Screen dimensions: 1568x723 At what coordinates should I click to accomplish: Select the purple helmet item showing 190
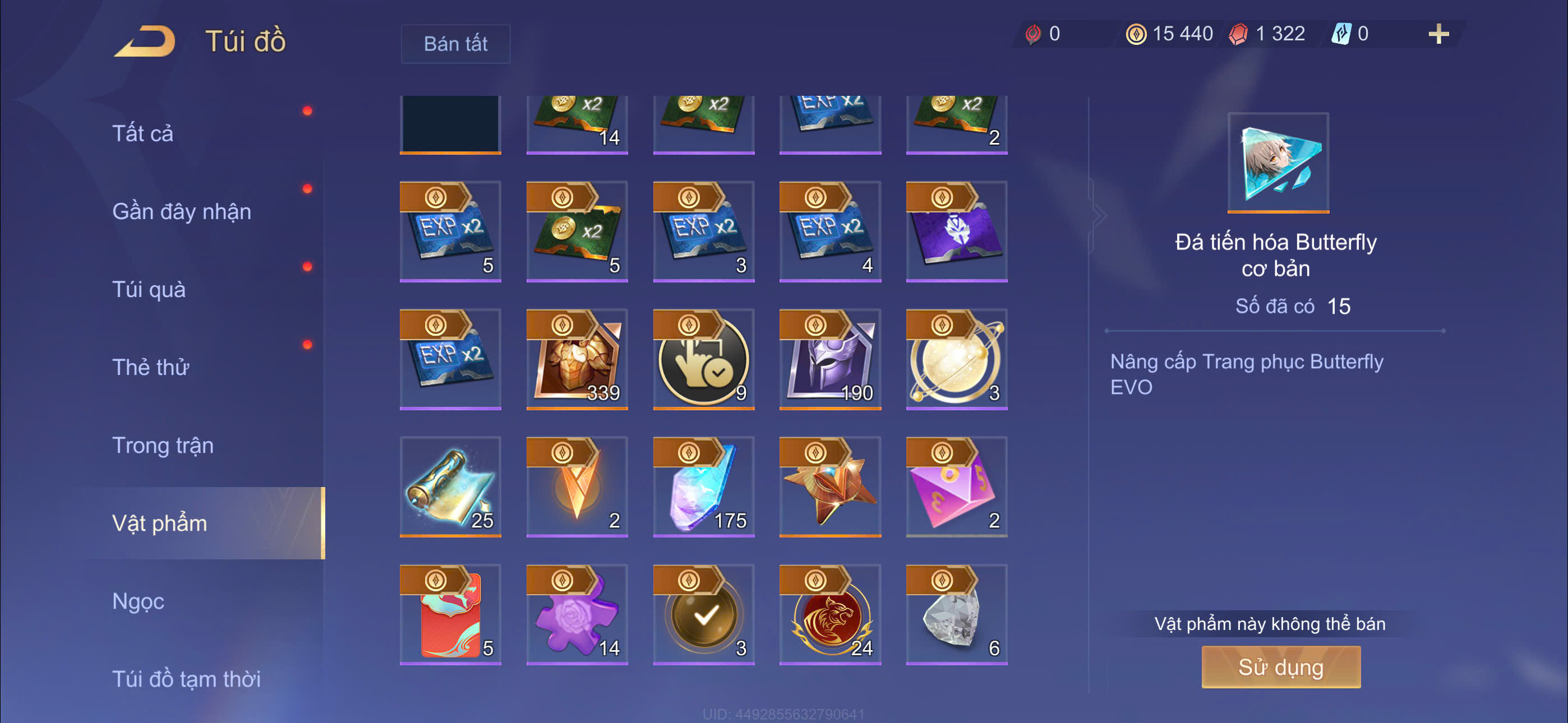[x=830, y=359]
